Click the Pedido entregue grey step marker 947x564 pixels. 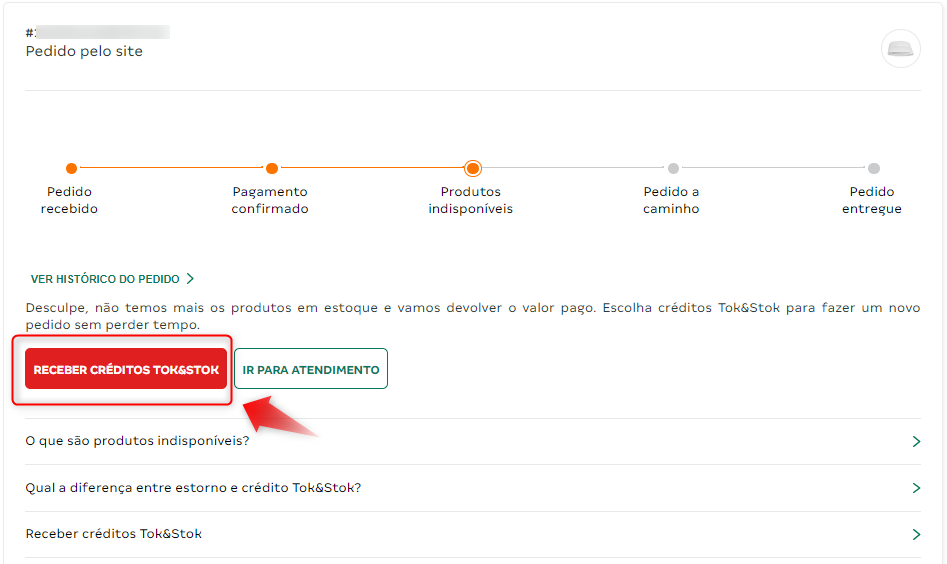(x=874, y=168)
